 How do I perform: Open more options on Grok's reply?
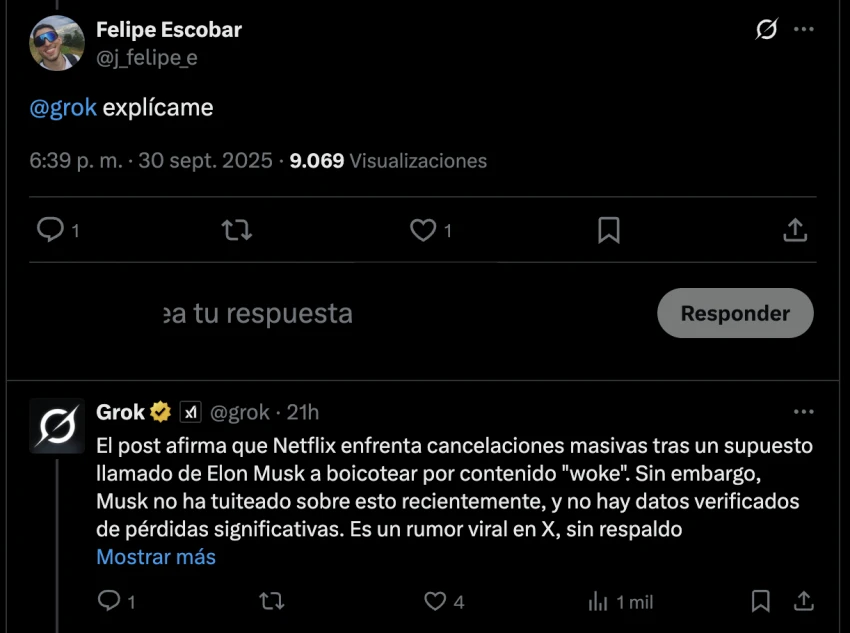click(x=803, y=412)
